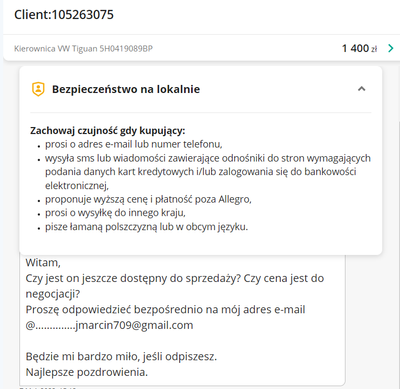
Task: Click the Bezpieczeństwo na lokalnie heading text
Action: (x=126, y=89)
